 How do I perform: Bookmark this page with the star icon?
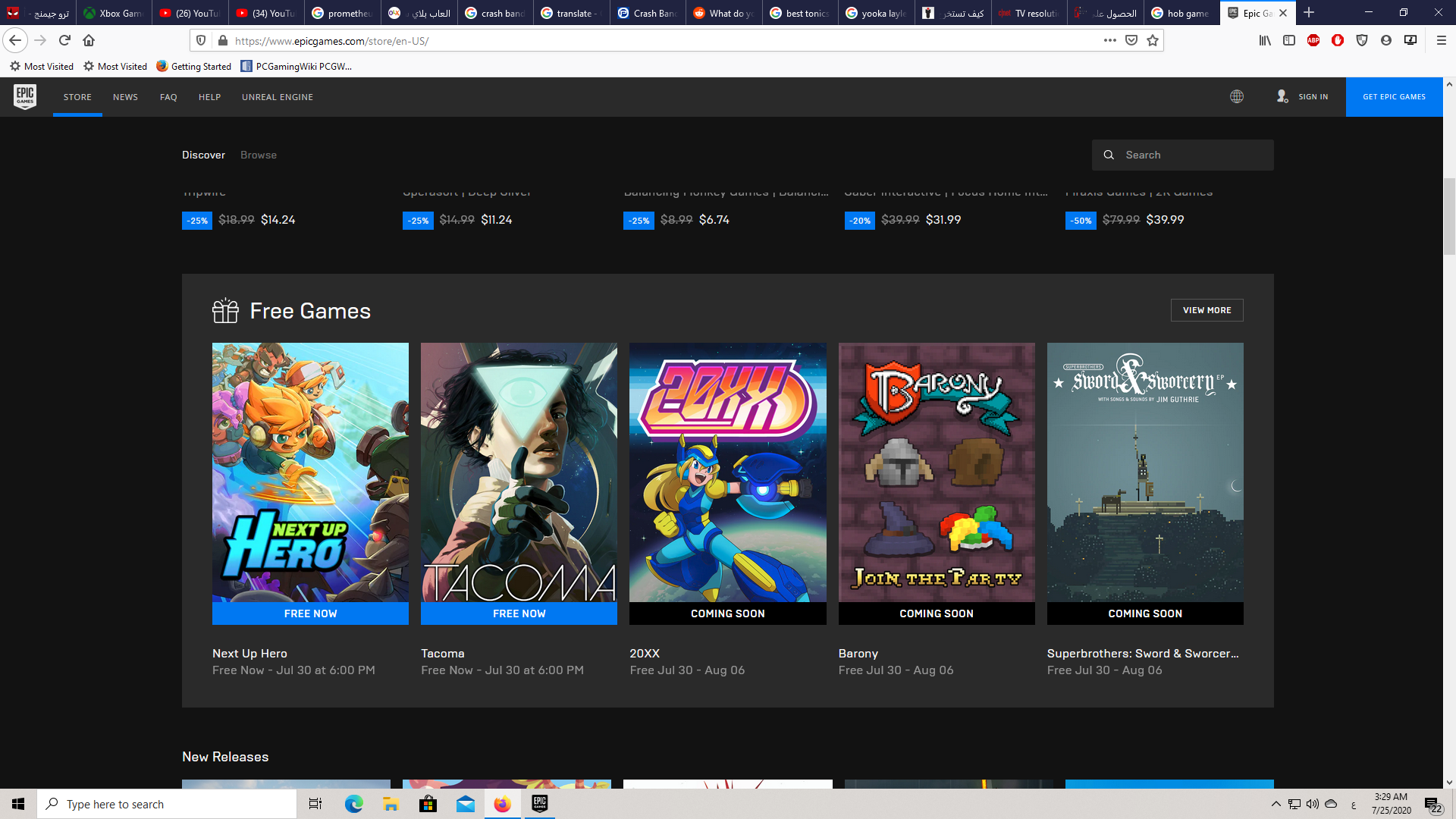coord(1153,40)
